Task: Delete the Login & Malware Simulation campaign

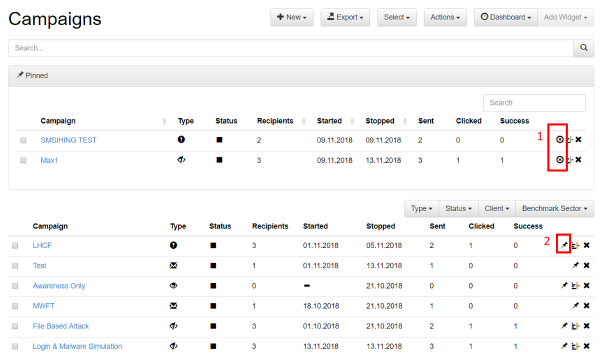Action: click(x=587, y=346)
